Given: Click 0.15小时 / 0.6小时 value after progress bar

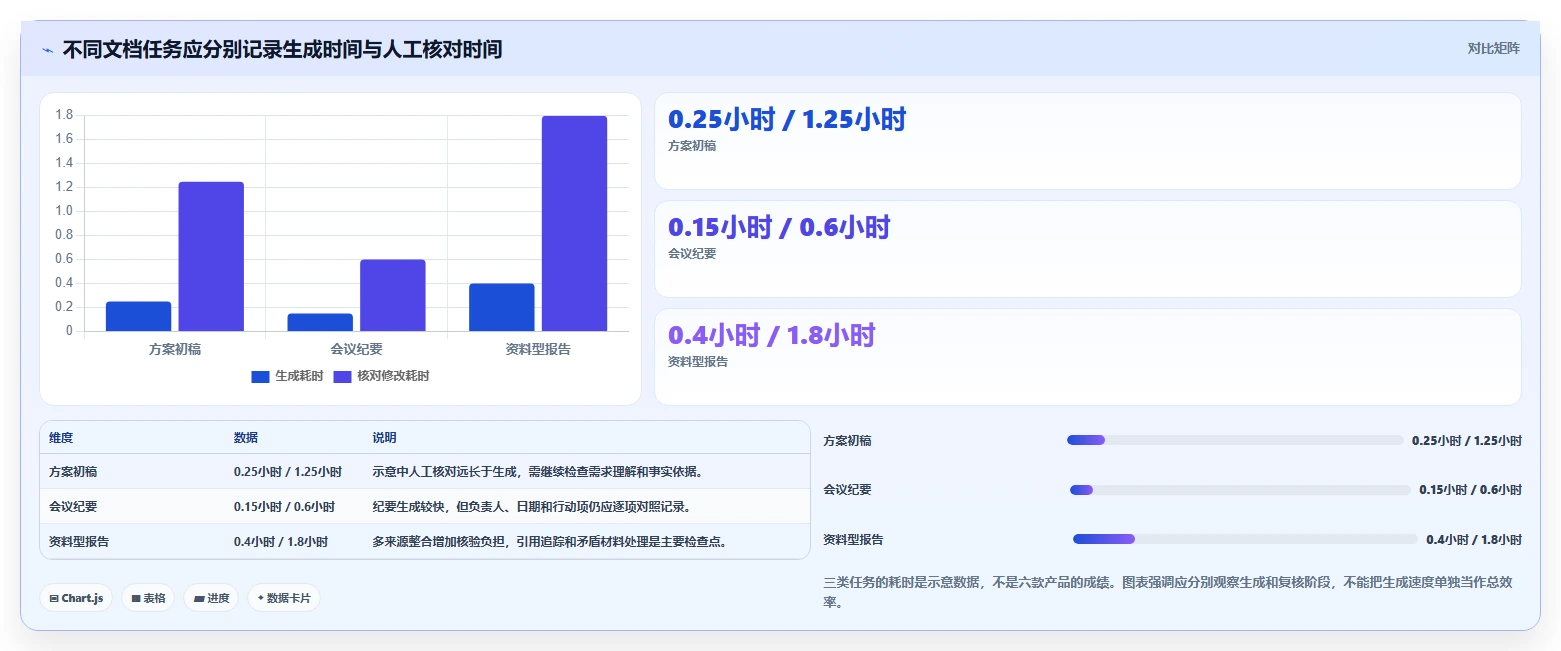Looking at the screenshot, I should [1470, 490].
